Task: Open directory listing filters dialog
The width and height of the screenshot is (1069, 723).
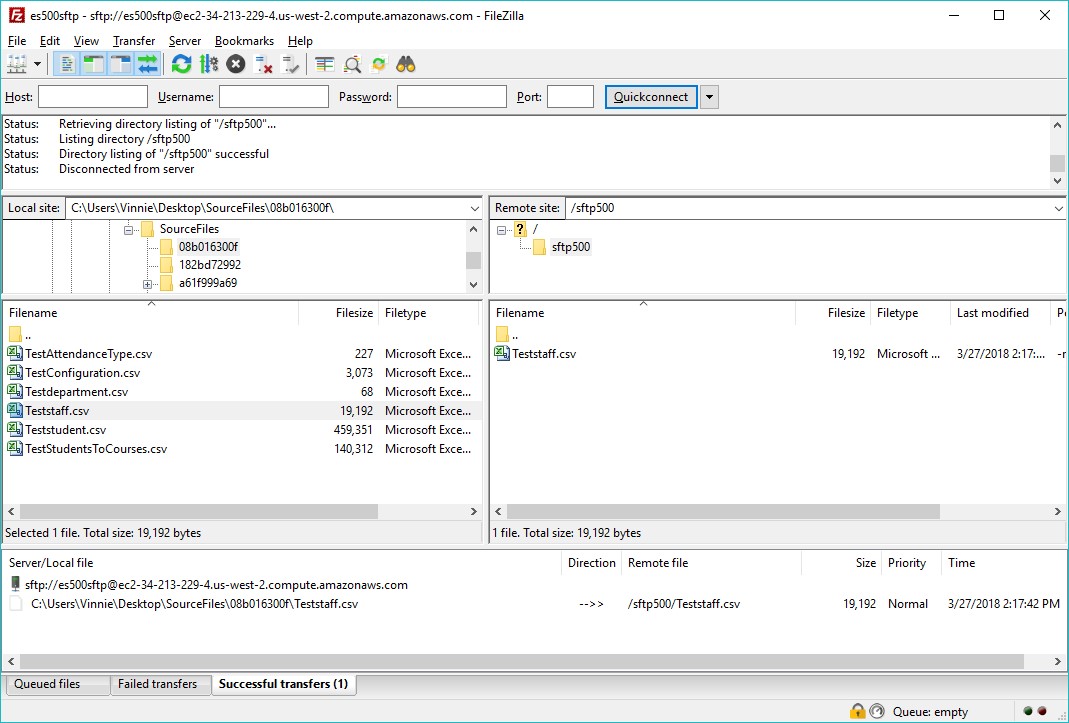Action: coord(325,65)
